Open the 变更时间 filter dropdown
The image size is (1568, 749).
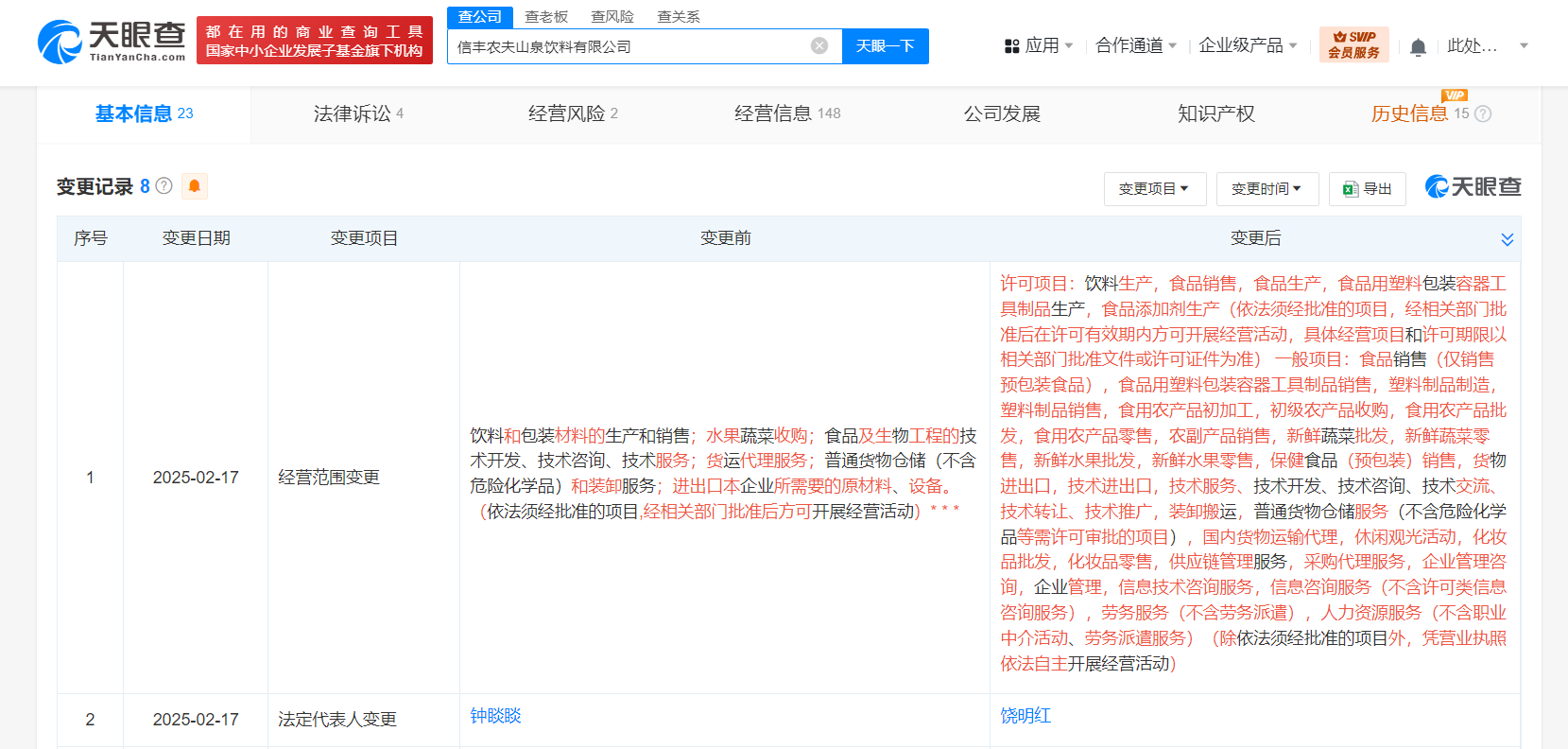[1266, 189]
